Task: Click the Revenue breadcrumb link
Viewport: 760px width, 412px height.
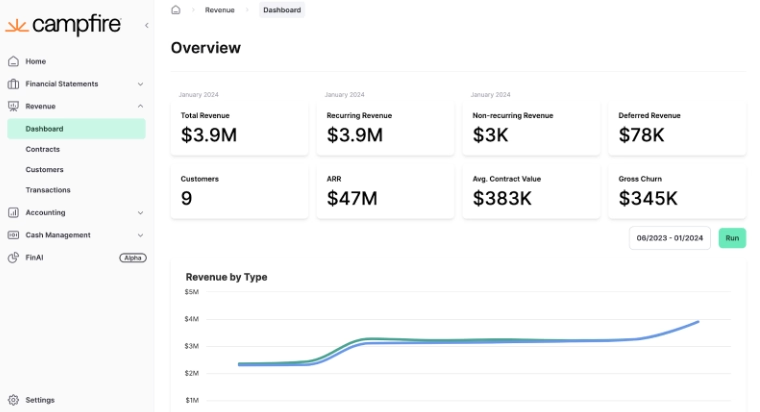Action: pyautogui.click(x=220, y=10)
